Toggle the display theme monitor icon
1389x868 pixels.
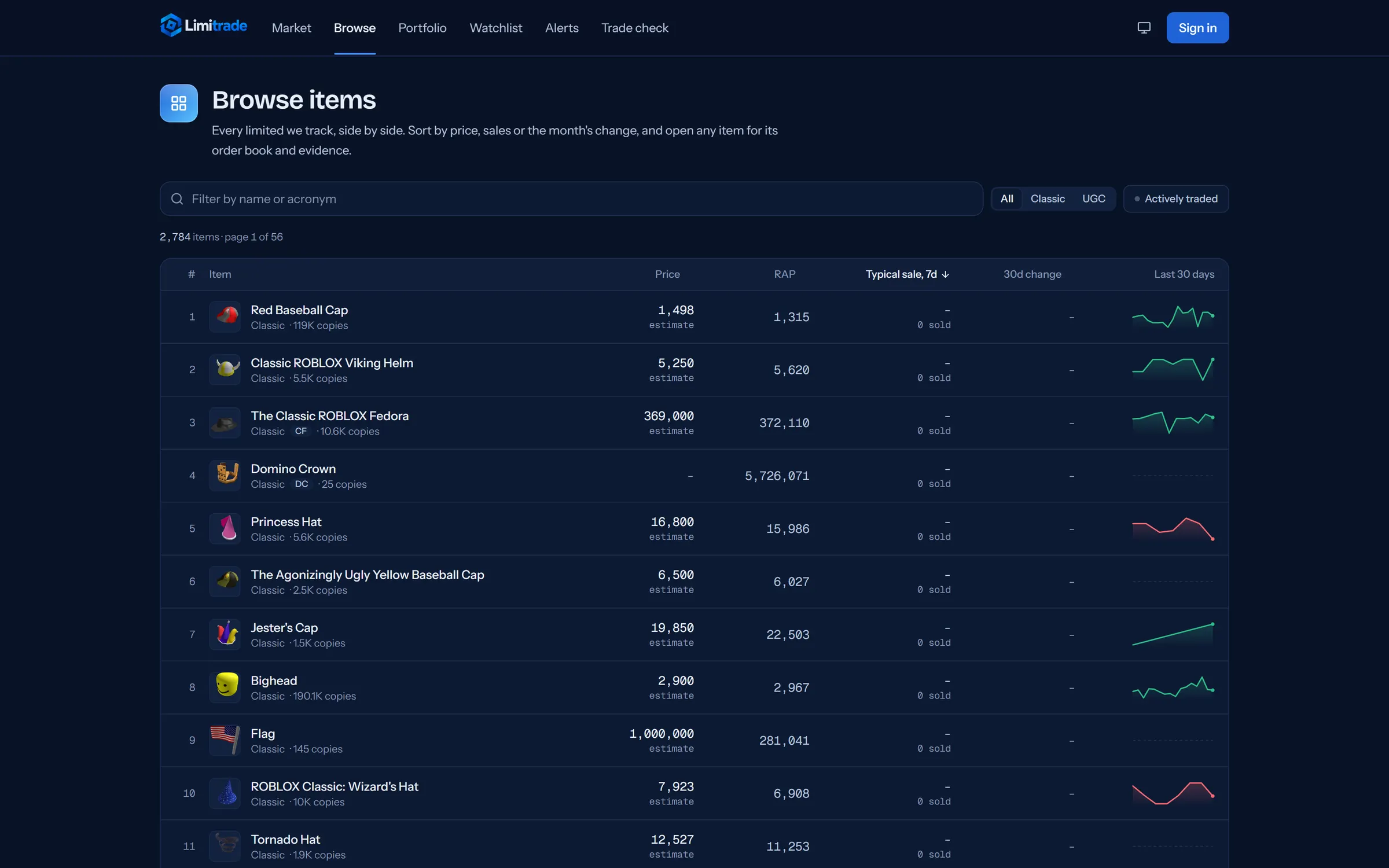point(1144,28)
